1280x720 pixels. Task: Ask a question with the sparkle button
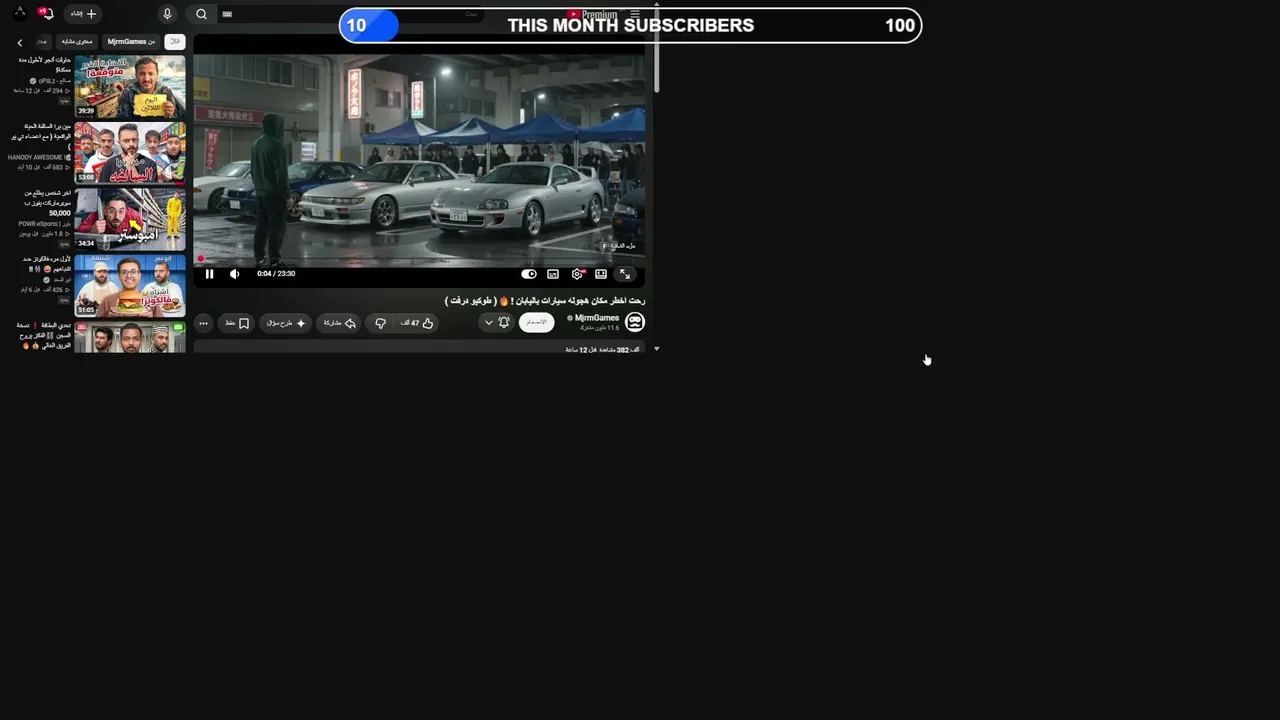287,323
